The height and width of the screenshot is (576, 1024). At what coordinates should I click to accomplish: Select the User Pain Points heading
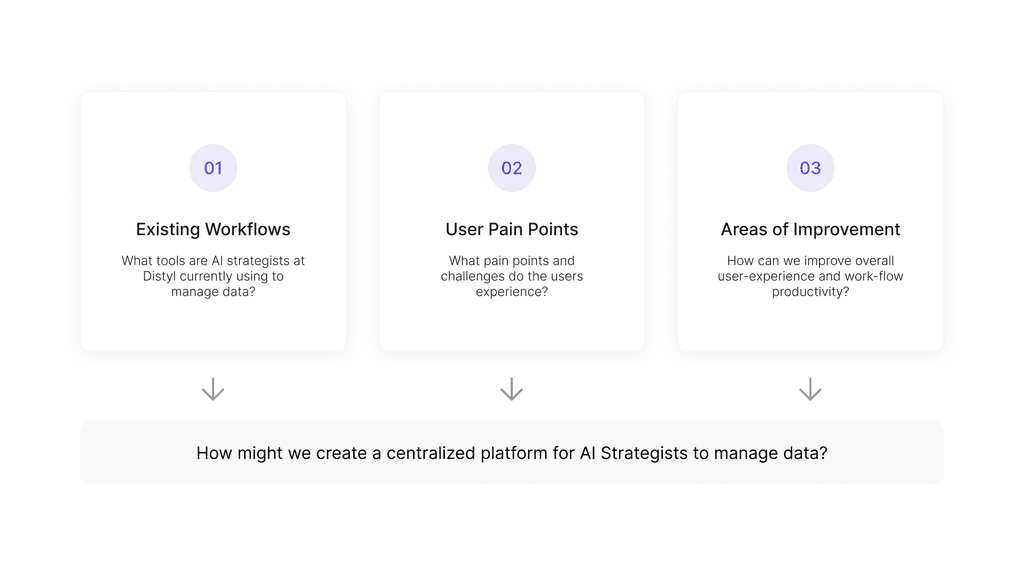coord(512,229)
